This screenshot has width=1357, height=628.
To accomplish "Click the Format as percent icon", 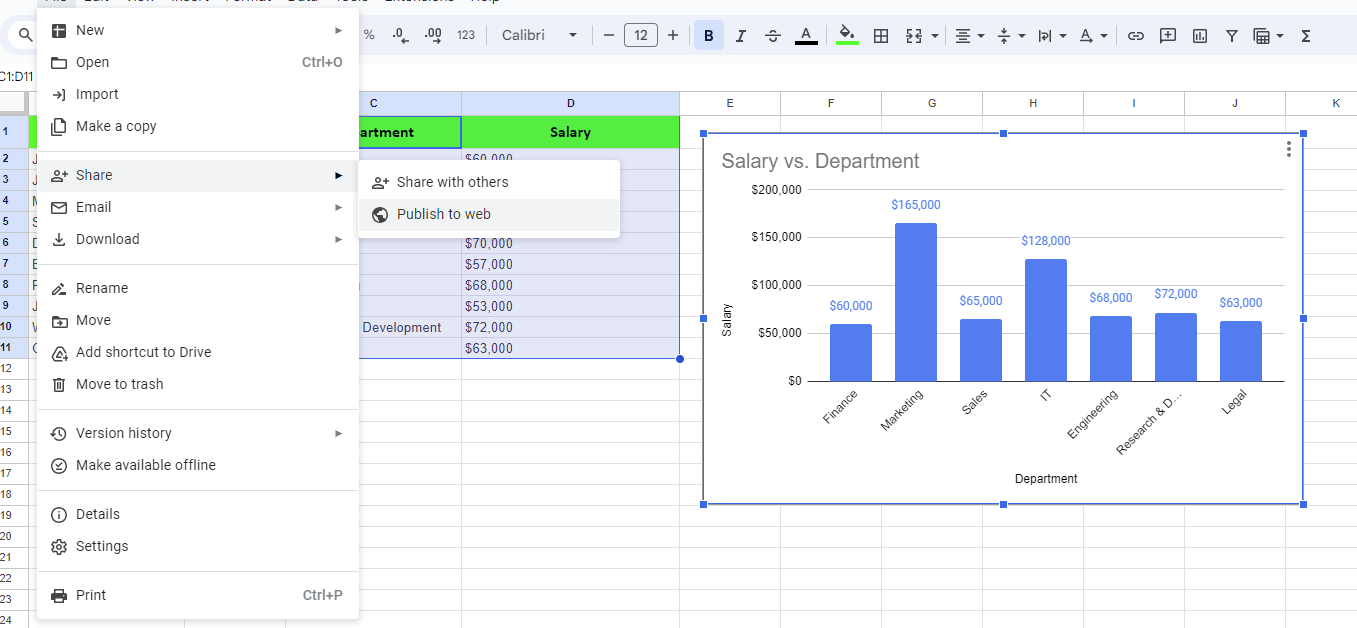I will (369, 35).
